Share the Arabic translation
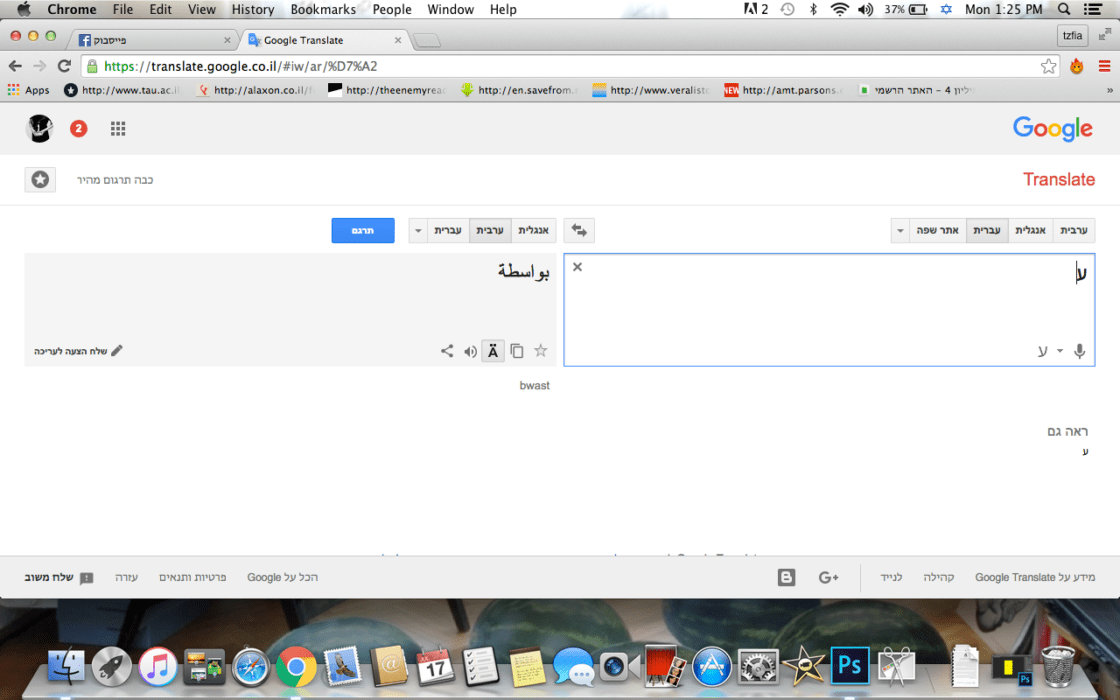Screen dimensions: 1120x700 [x=447, y=351]
